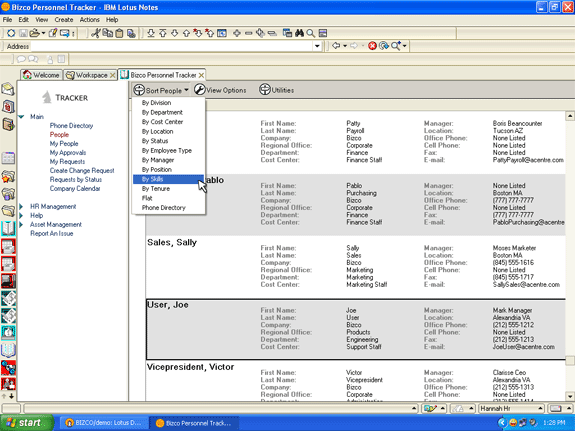
Task: Click the red Stop icon in navigation bar
Action: (x=372, y=46)
